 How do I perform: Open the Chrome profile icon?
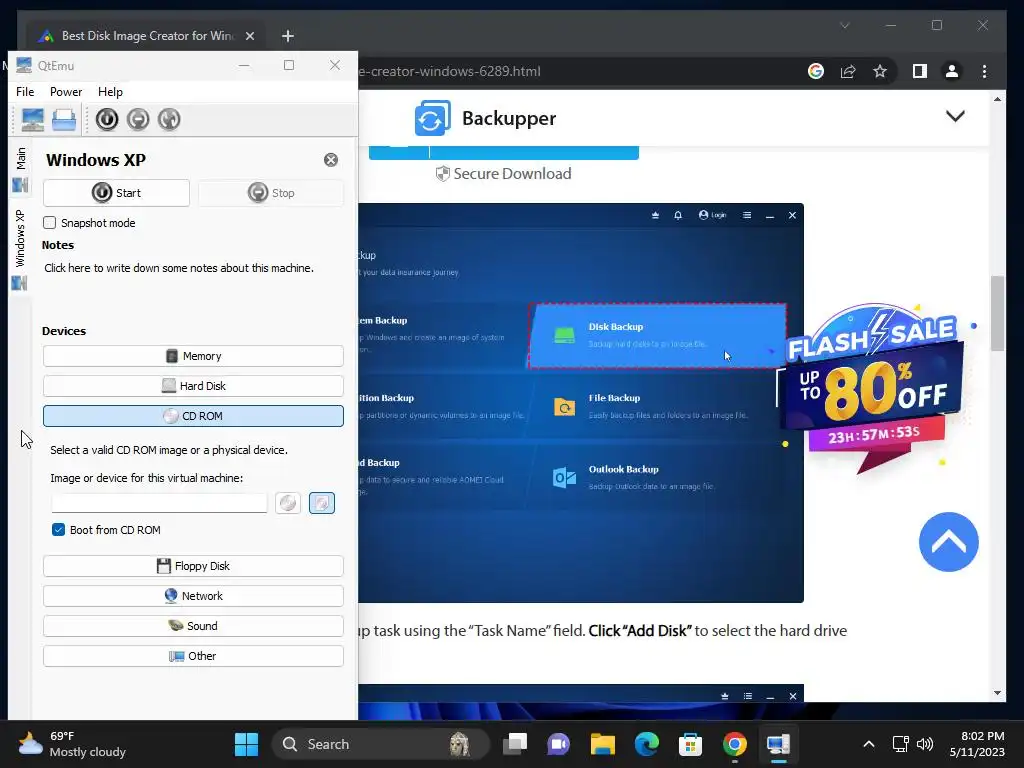click(952, 71)
